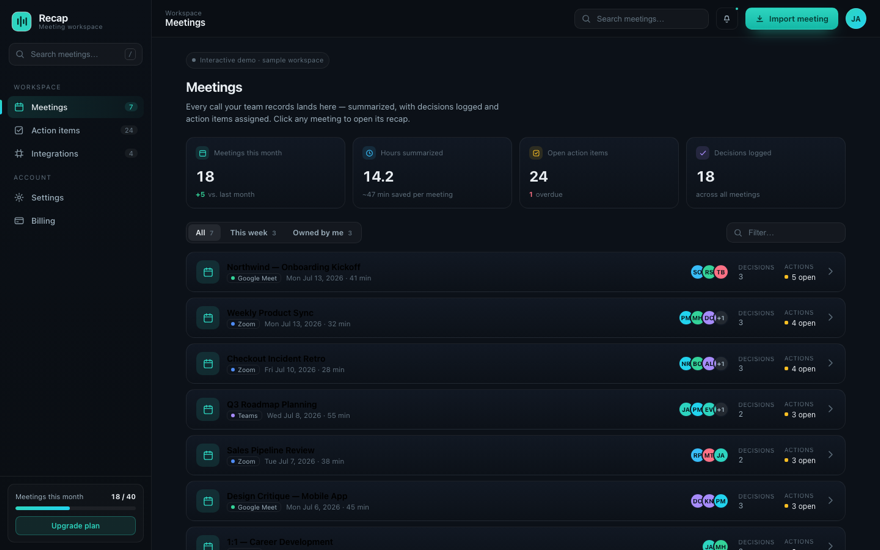Screen dimensions: 880x550
Task: Expand the Checkout Incident Retro chevron
Action: pyautogui.click(x=830, y=363)
